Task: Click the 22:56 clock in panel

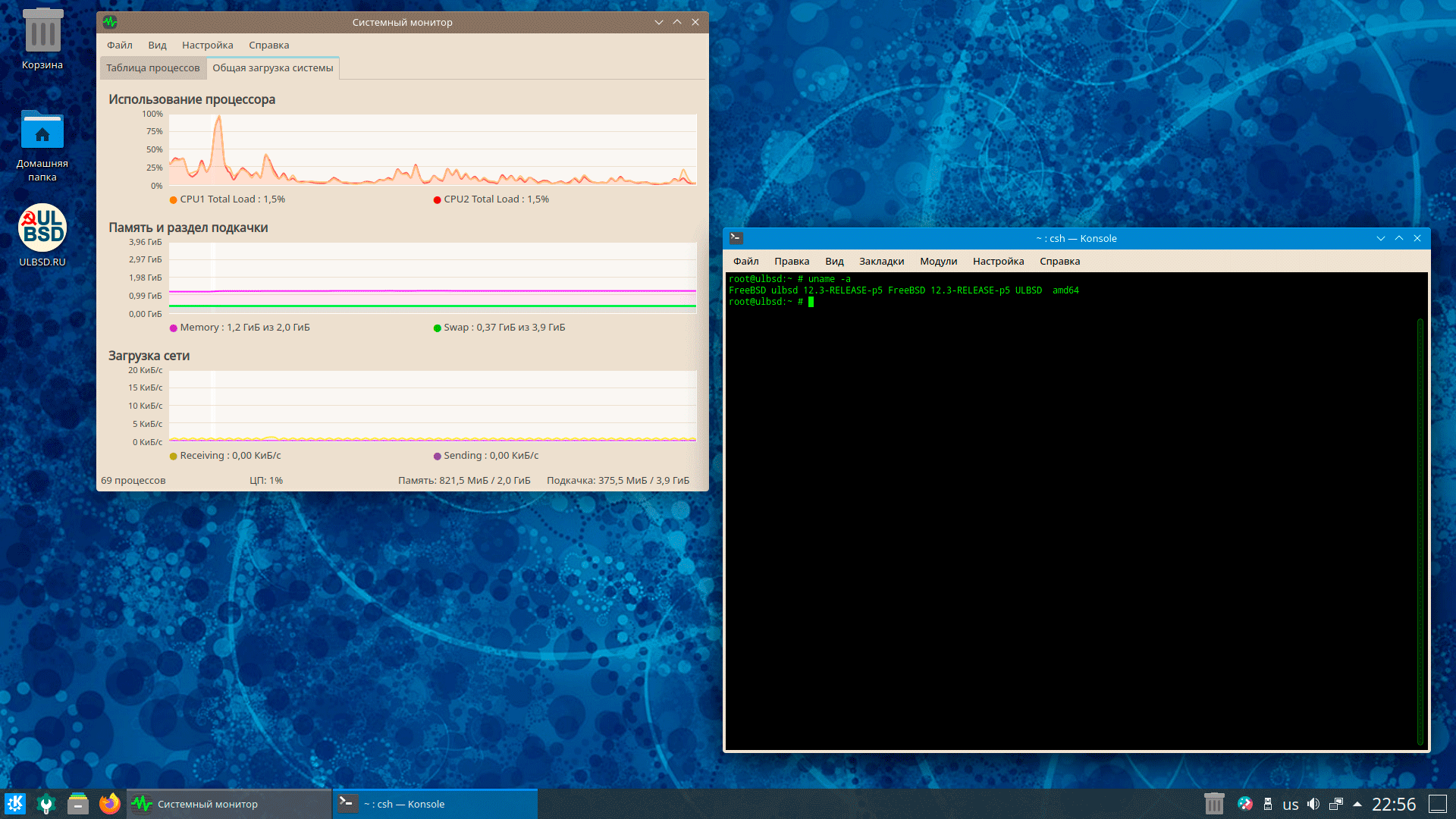Action: tap(1394, 805)
